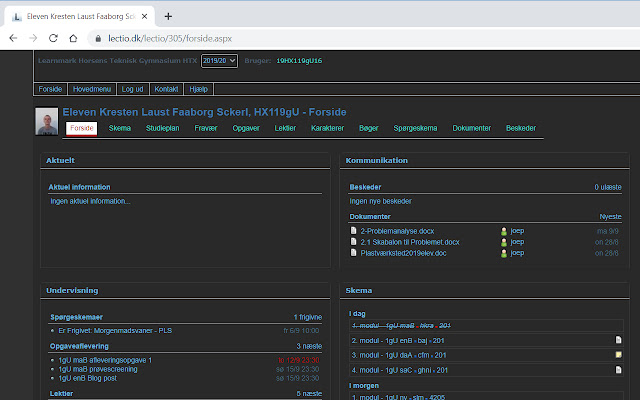Open the Kontakt menu item

pyautogui.click(x=166, y=89)
